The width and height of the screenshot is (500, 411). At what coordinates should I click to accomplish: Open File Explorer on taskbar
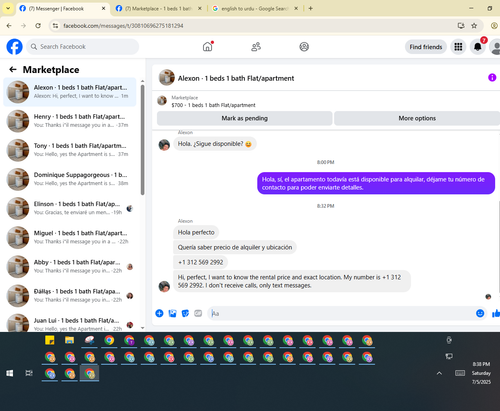[x=69, y=340]
